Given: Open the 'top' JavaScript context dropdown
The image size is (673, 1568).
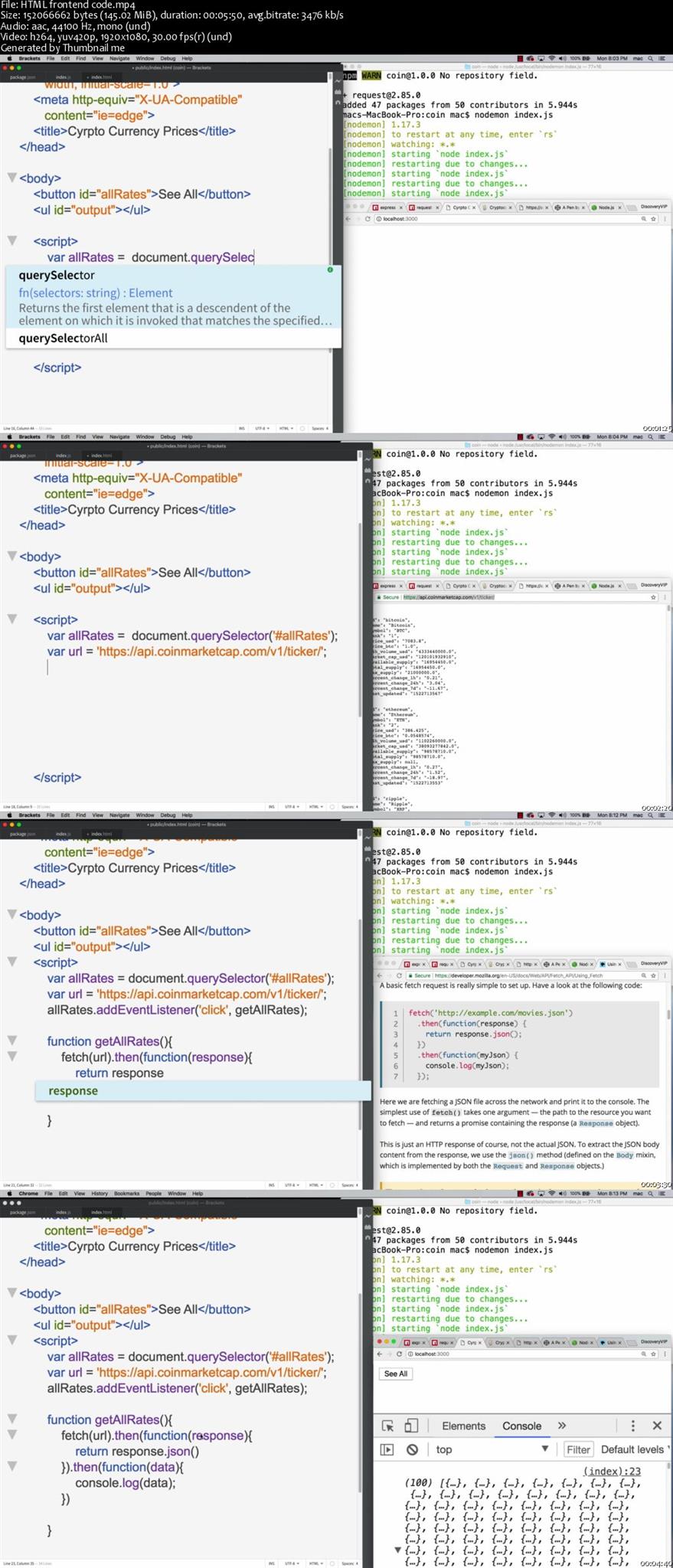Looking at the screenshot, I should (x=492, y=1449).
